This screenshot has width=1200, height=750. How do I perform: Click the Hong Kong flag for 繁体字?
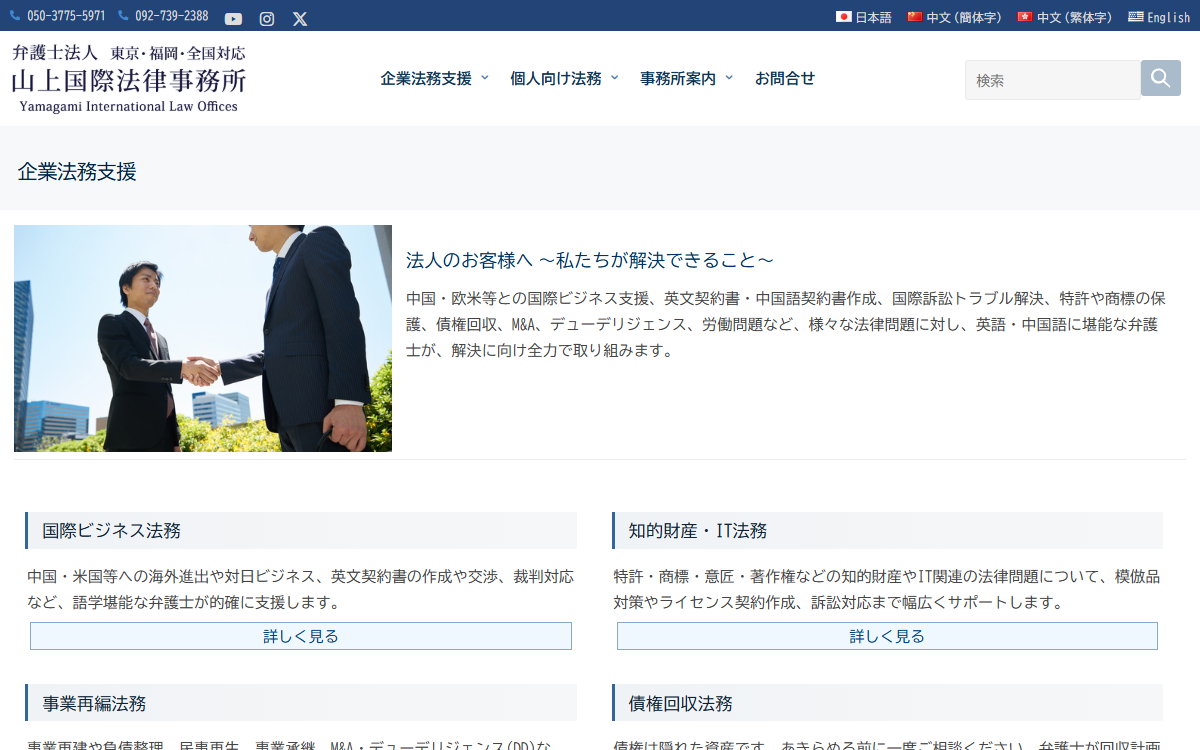1025,17
